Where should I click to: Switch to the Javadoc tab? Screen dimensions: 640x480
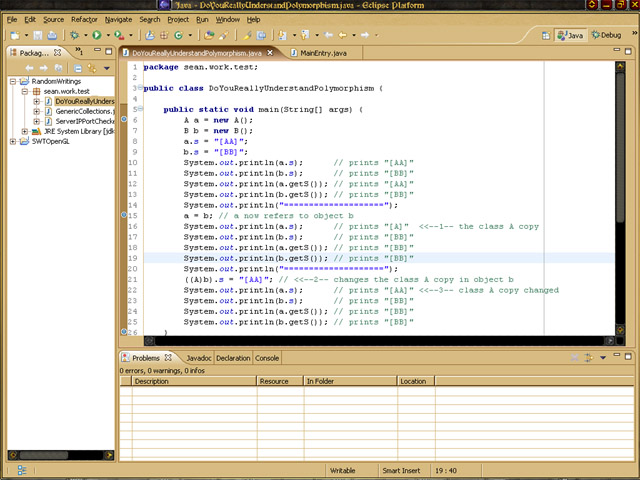pyautogui.click(x=198, y=358)
